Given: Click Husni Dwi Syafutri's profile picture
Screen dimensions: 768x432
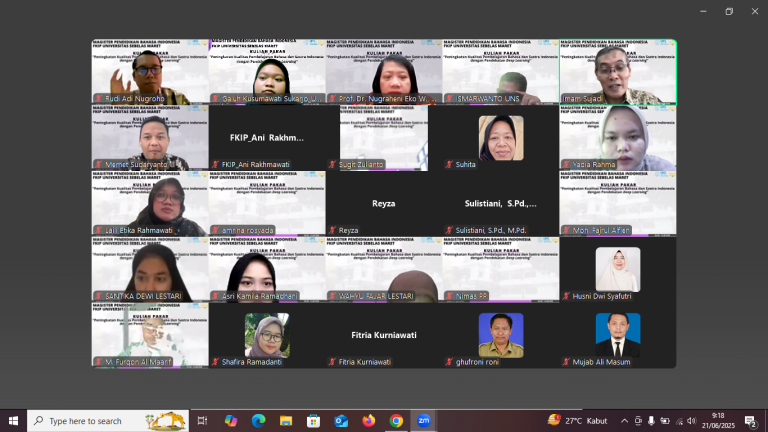Looking at the screenshot, I should point(618,269).
